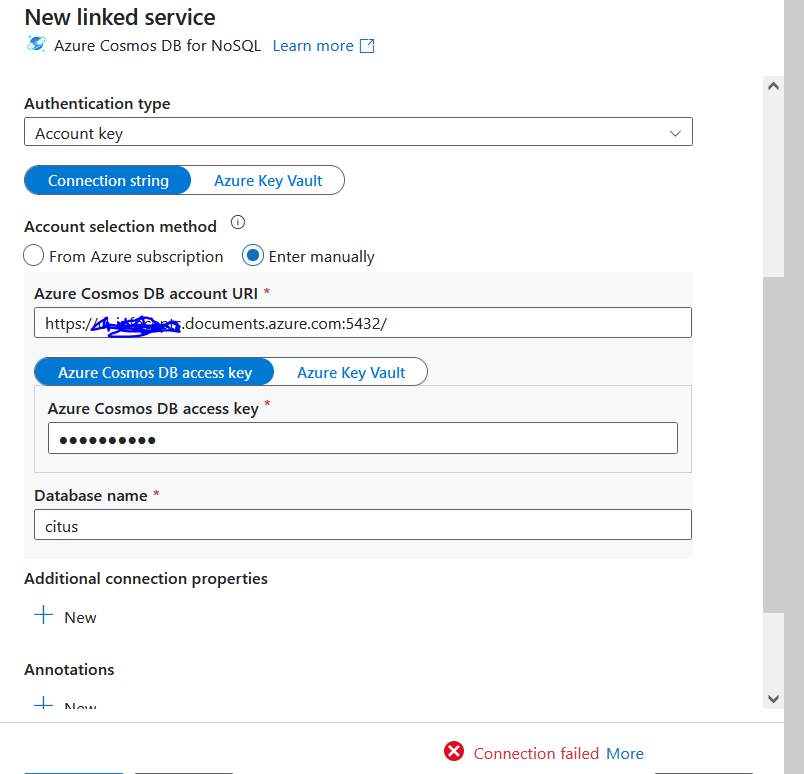Viewport: 804px width, 774px height.
Task: Open the Authentication type dropdown
Action: point(357,133)
